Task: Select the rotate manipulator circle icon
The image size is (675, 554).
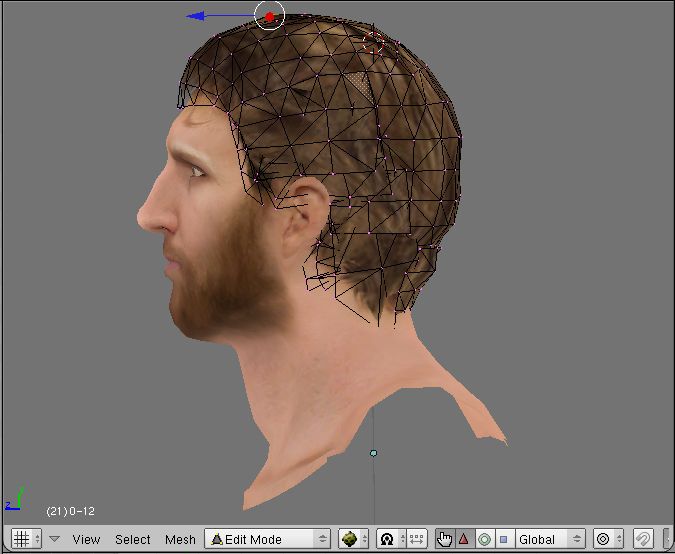Action: [x=484, y=539]
